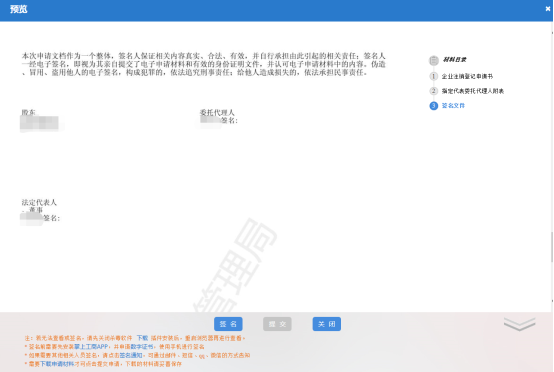This screenshot has height=372, width=554.
Task: Click the 签名通知 link in the notes
Action: 131,355
